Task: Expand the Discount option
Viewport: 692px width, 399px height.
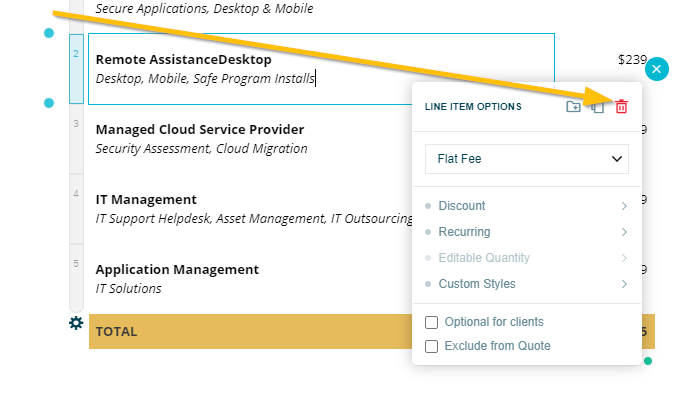Action: pos(526,206)
